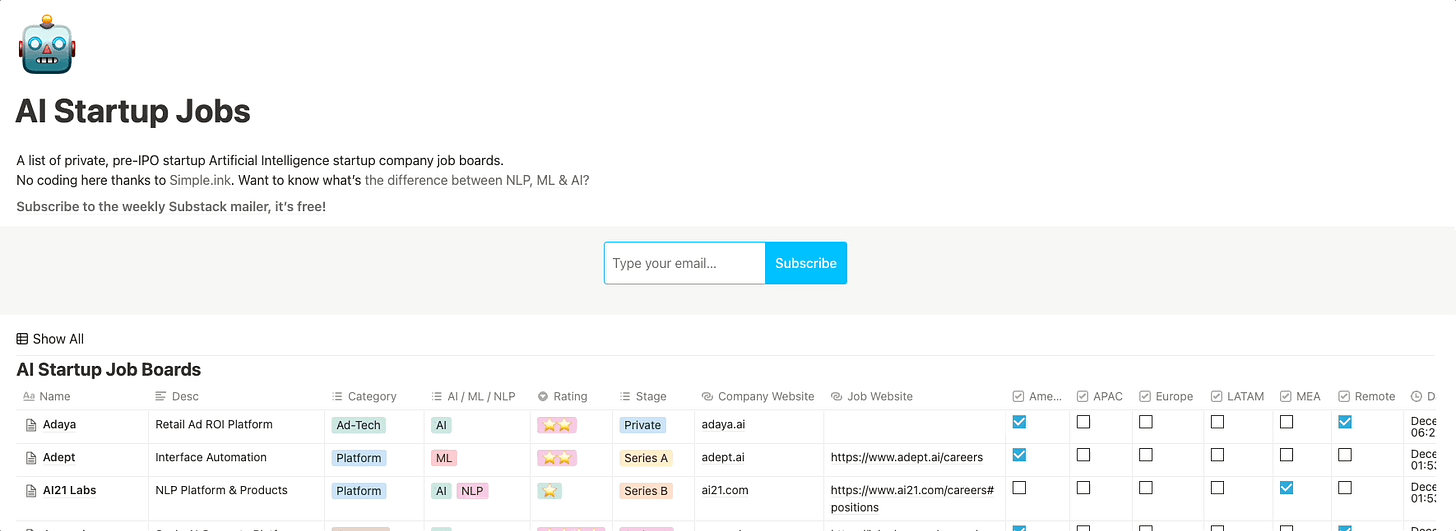Focus the Type your email input field

point(685,263)
